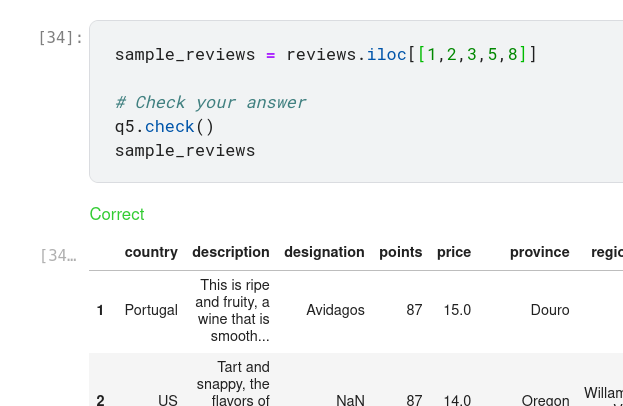
Task: Click the price value 15.0
Action: point(457,311)
